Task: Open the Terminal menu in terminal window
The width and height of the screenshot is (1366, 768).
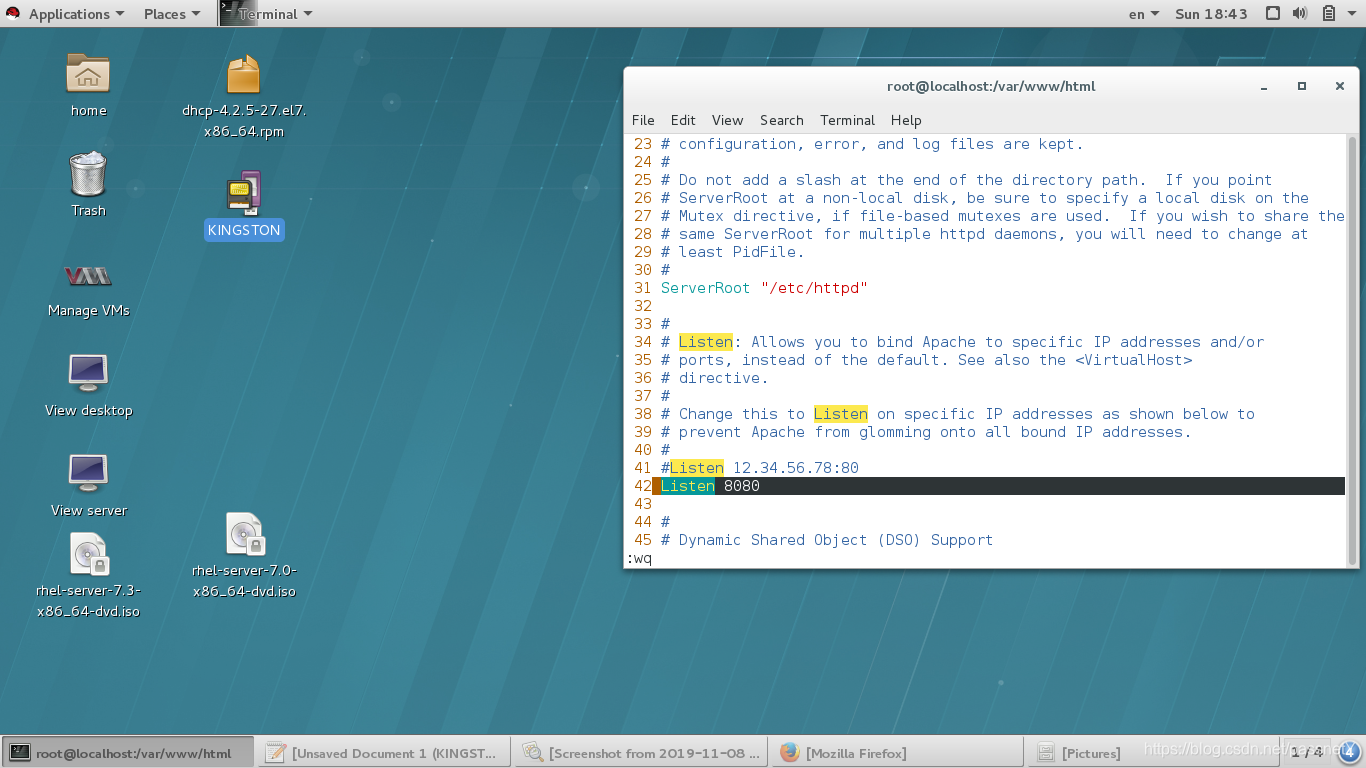Action: (x=847, y=120)
